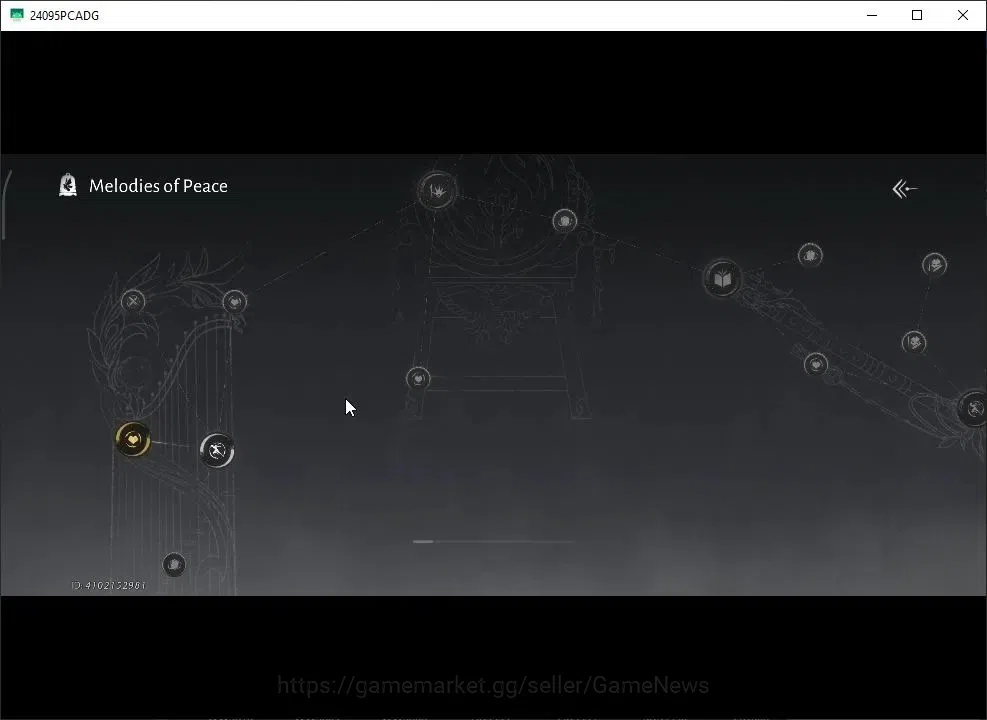
Task: Select the lower of the two linked far-right nodes
Action: (x=914, y=342)
